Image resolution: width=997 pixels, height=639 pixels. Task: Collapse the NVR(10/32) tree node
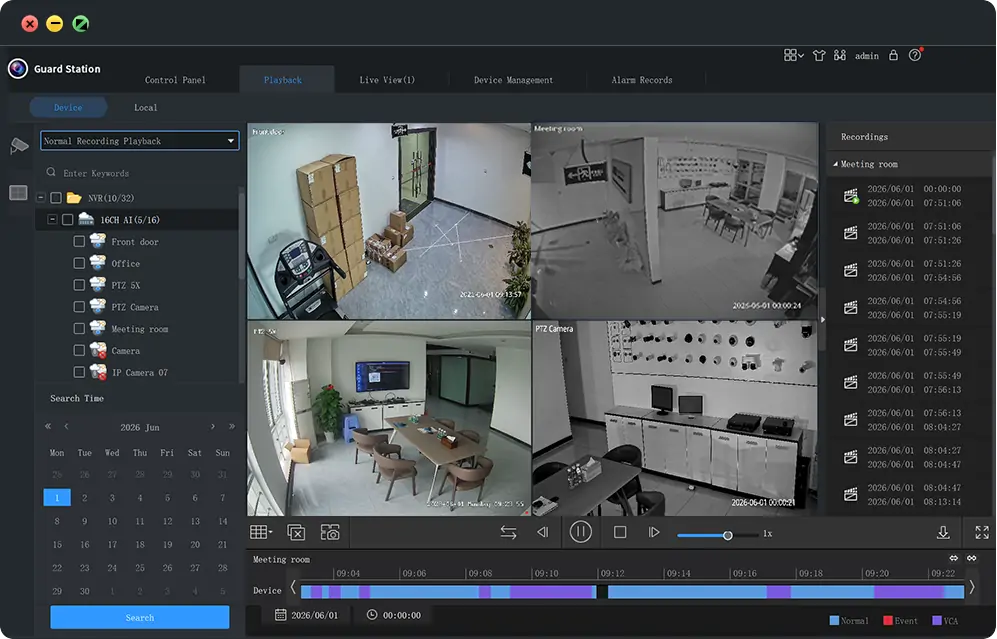point(41,198)
